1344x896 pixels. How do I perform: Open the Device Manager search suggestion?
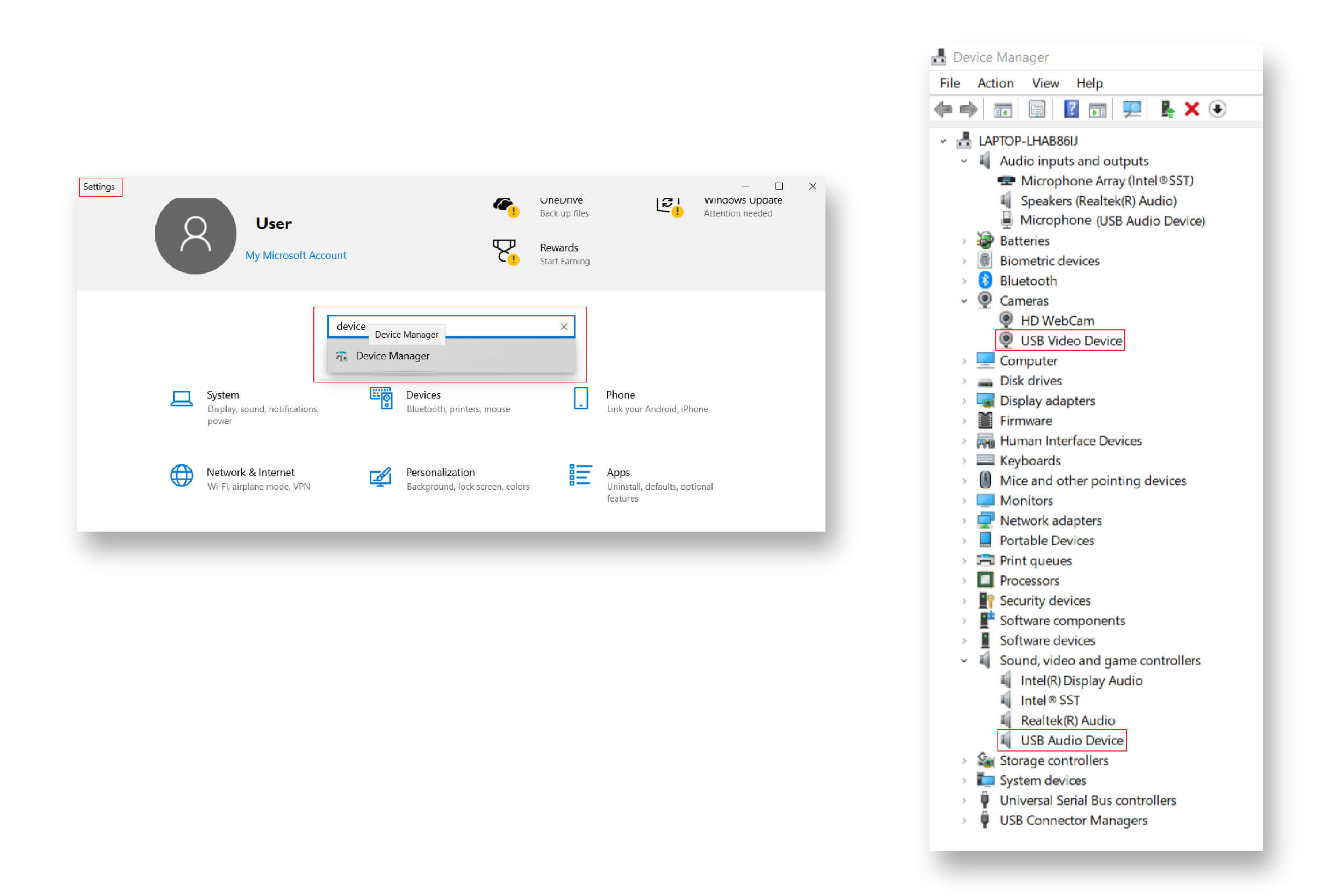451,356
